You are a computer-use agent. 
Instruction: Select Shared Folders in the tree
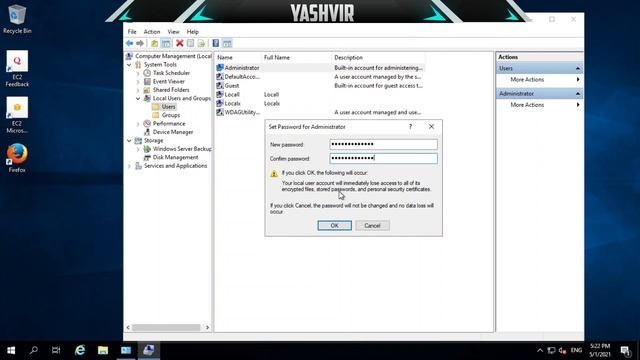(171, 90)
